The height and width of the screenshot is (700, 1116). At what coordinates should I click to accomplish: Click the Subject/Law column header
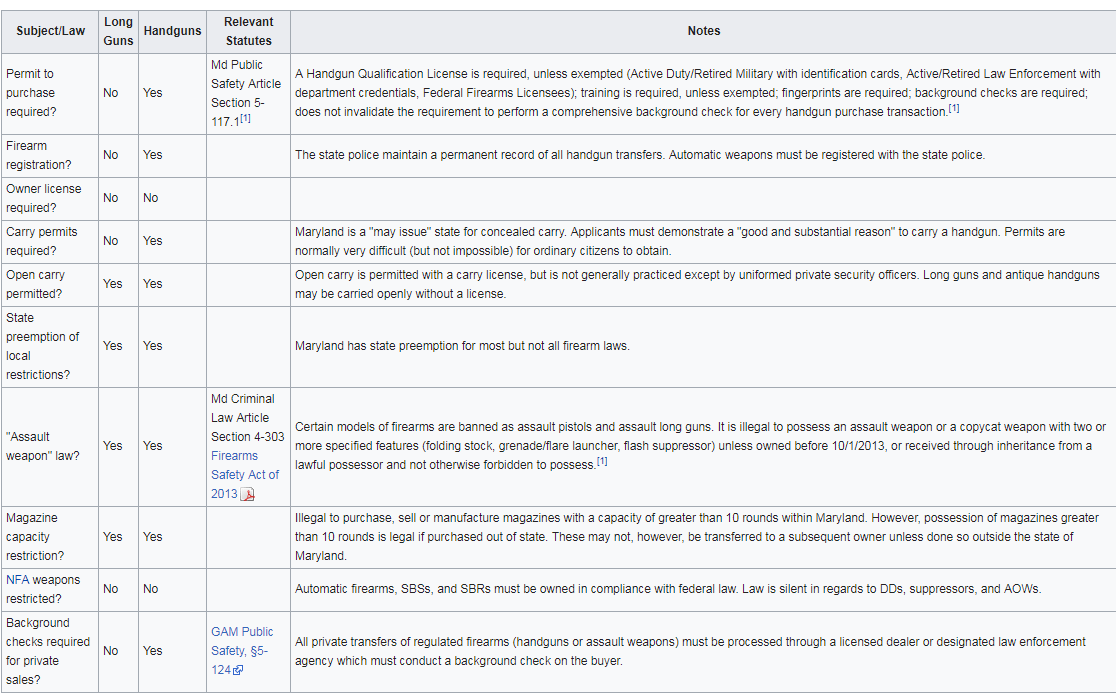tap(51, 31)
